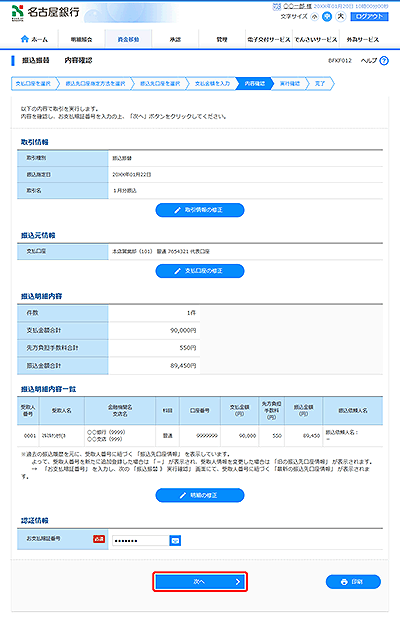Click the 明細の修正 button

tap(200, 495)
